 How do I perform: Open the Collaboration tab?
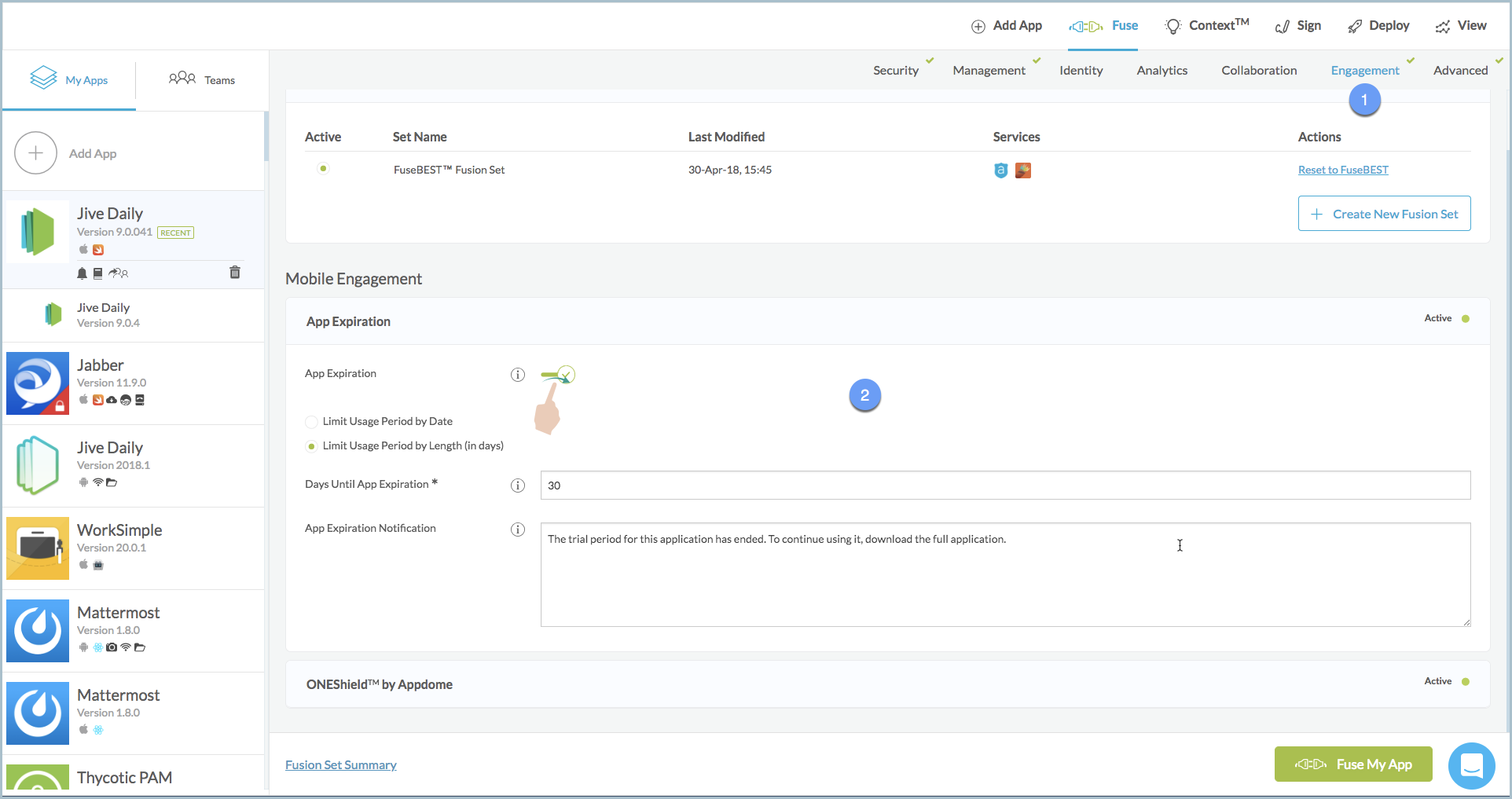pos(1259,71)
